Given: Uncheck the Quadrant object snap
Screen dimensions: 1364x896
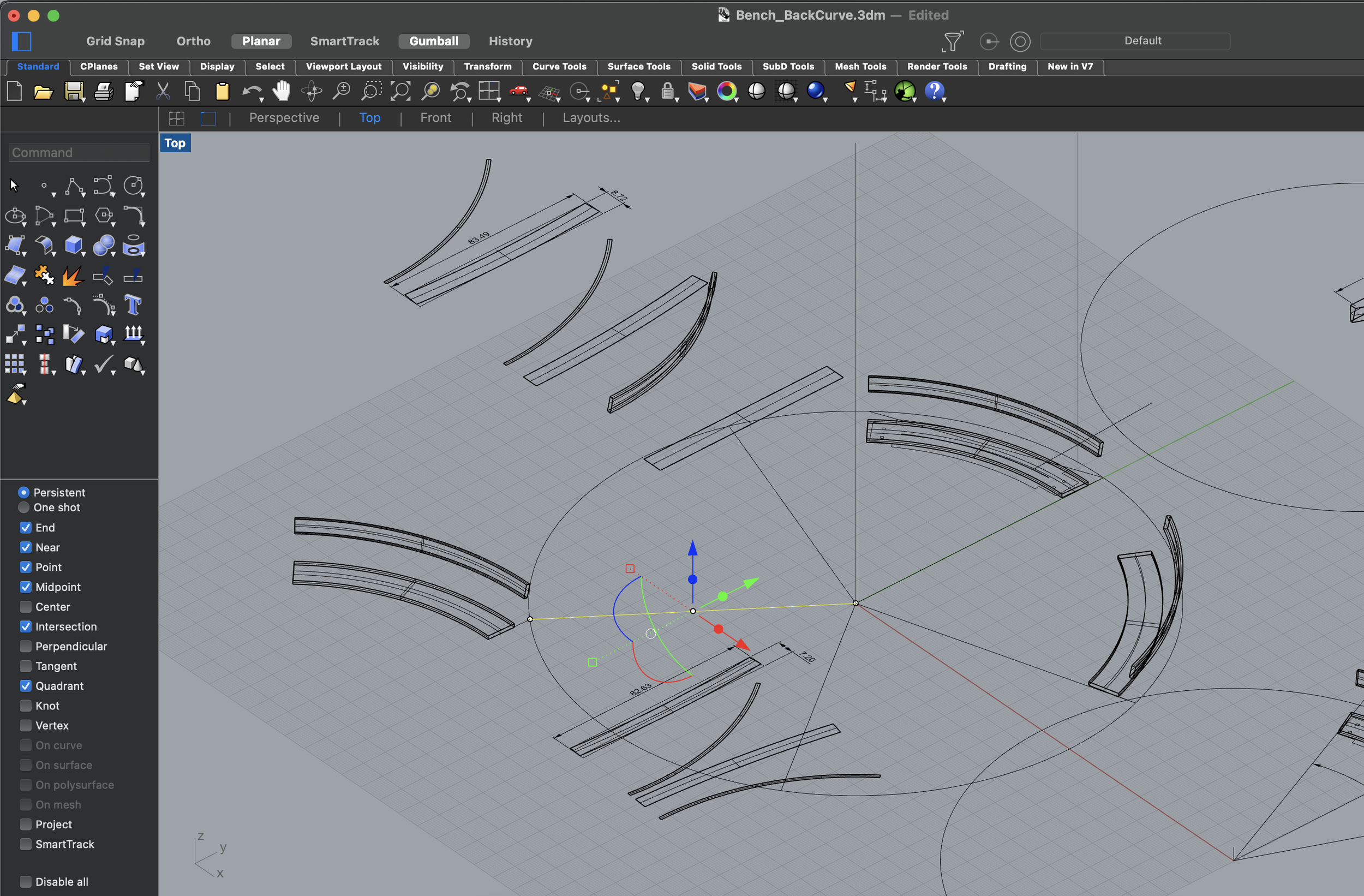Looking at the screenshot, I should pyautogui.click(x=26, y=685).
